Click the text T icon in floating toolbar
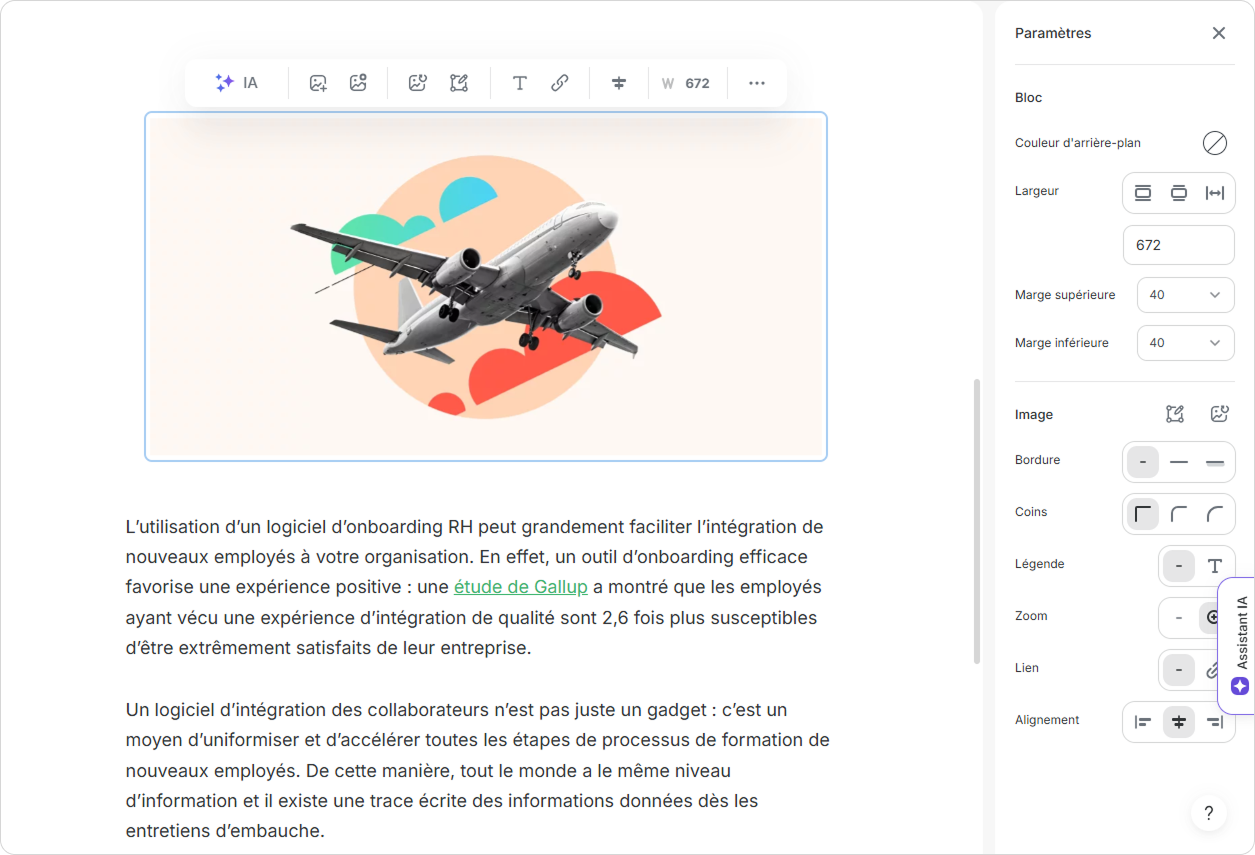1255x855 pixels. [x=519, y=83]
